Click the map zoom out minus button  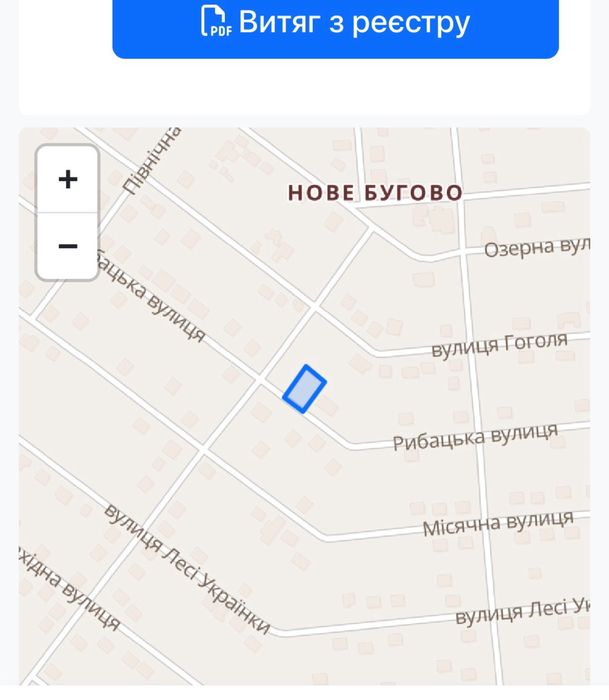pyautogui.click(x=67, y=246)
